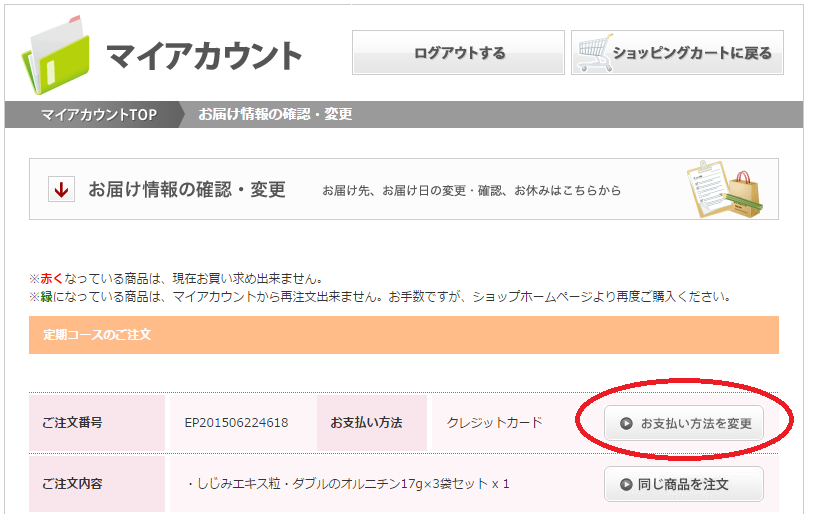The height and width of the screenshot is (514, 815).
Task: Click the note beginning ※赤くなっている商品
Action: [176, 279]
